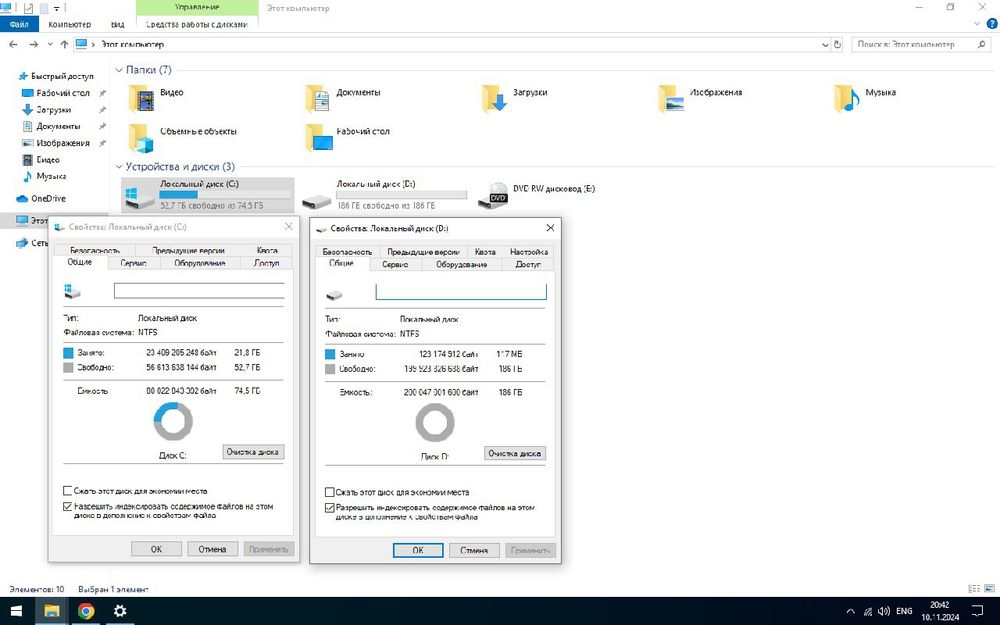Collapse the Устройства и диски (3) group
The width and height of the screenshot is (1000, 625).
click(x=119, y=167)
